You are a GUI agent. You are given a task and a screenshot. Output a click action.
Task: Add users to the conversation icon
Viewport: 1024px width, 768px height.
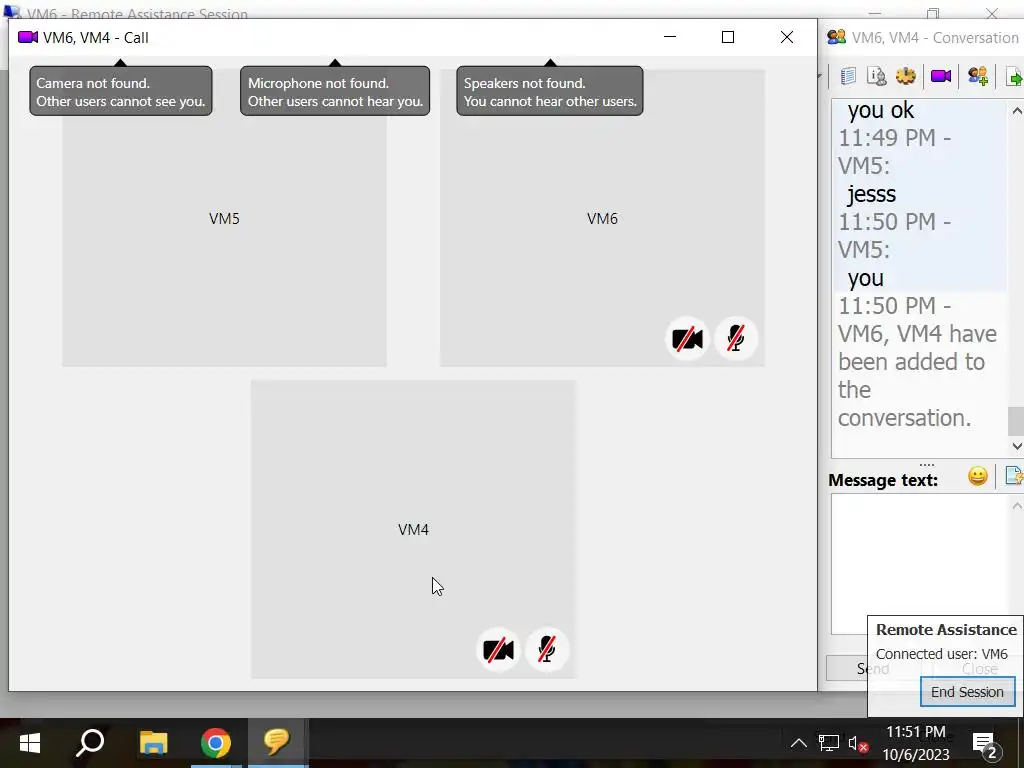[x=978, y=76]
